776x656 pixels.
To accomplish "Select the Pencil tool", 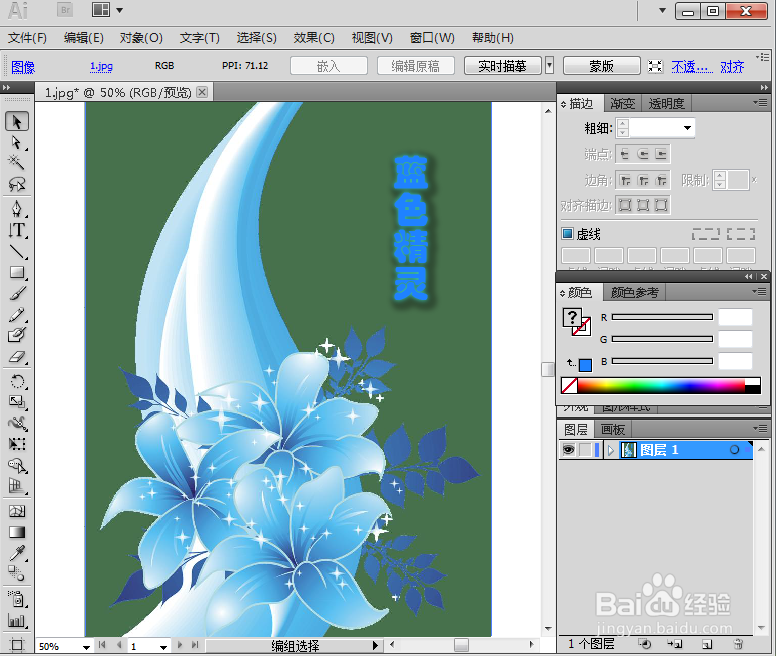I will pos(17,315).
